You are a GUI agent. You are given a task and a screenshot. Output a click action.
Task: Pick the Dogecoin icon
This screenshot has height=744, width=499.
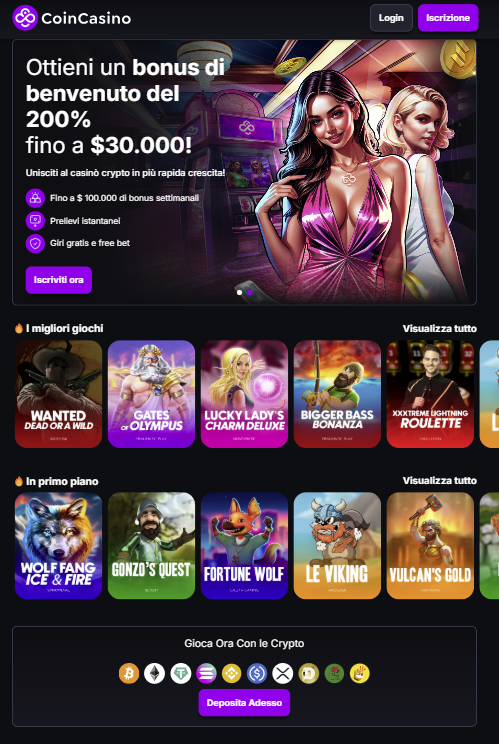coord(308,673)
